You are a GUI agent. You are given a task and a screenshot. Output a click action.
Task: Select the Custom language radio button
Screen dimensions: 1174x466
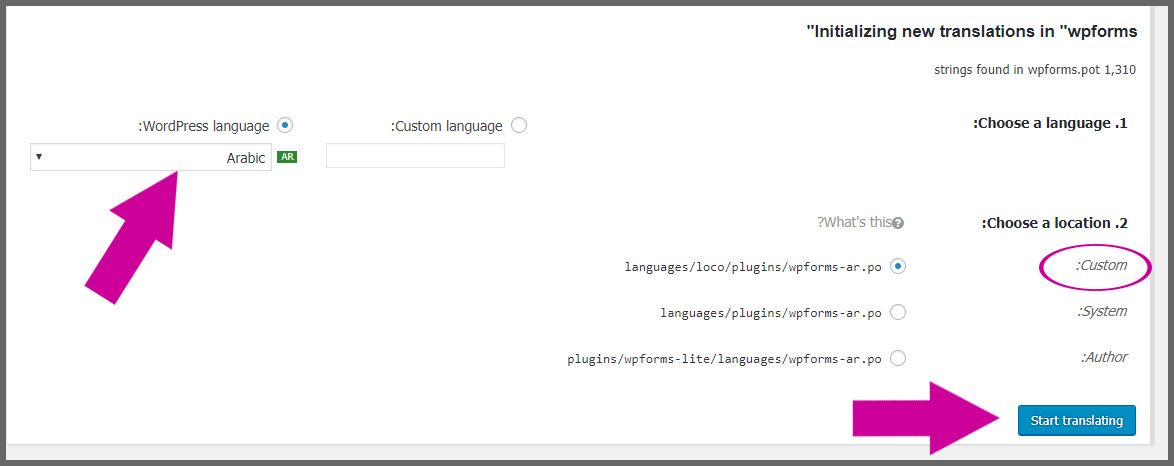tap(519, 125)
